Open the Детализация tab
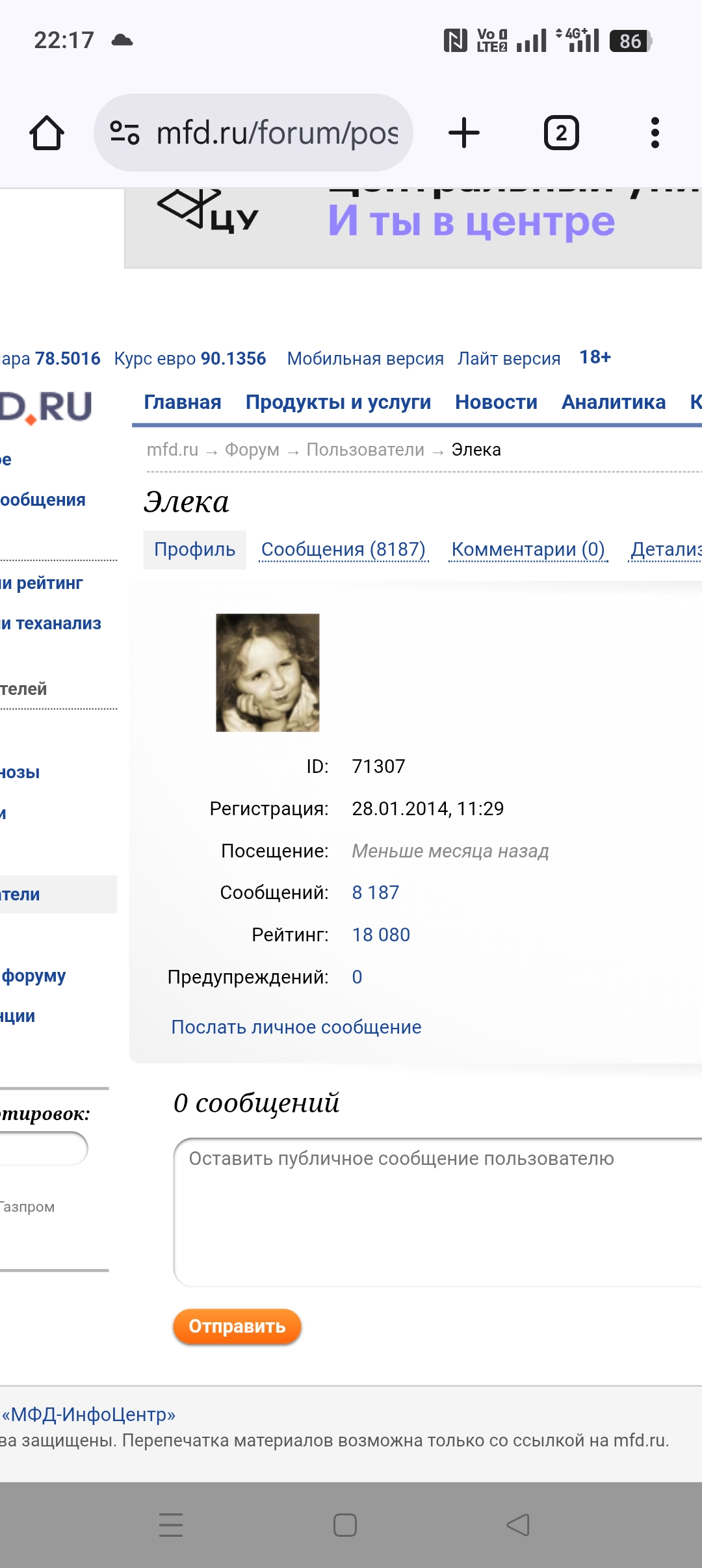Viewport: 702px width, 1568px height. [666, 549]
